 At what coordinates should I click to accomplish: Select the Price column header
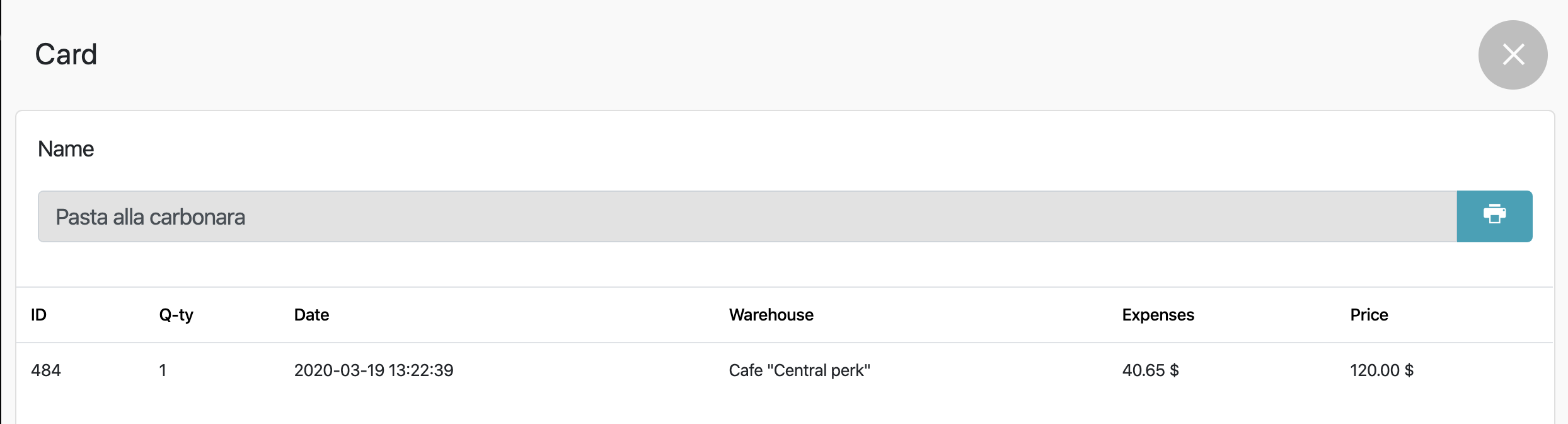coord(1369,315)
